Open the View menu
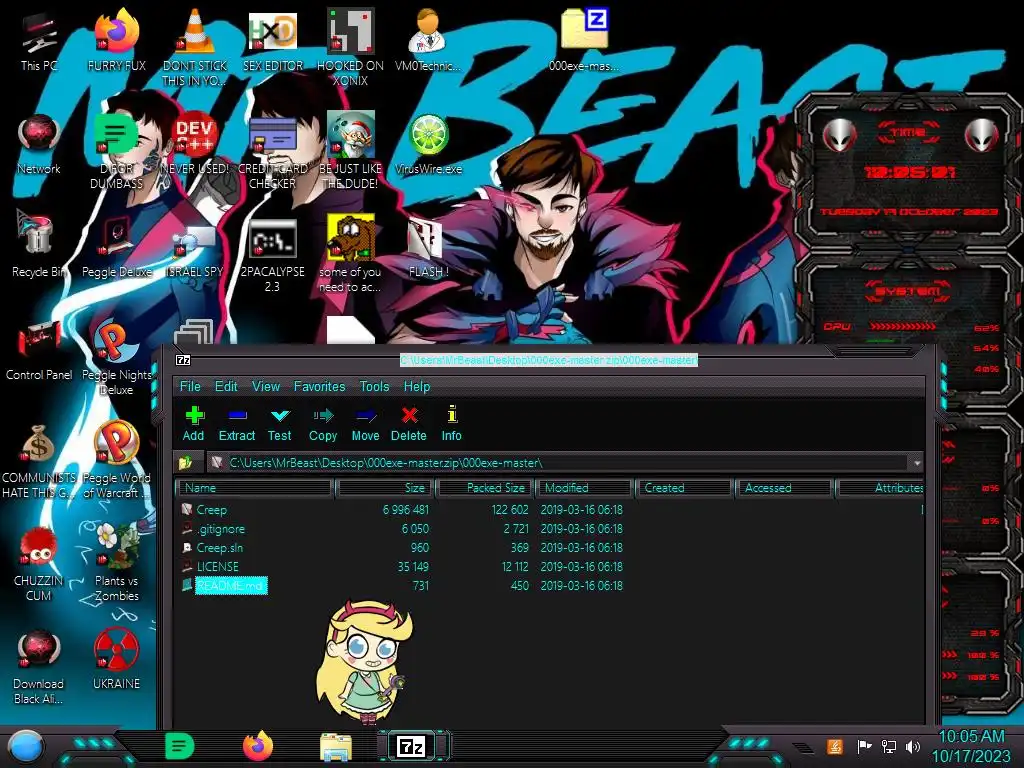The image size is (1024, 768). (266, 386)
